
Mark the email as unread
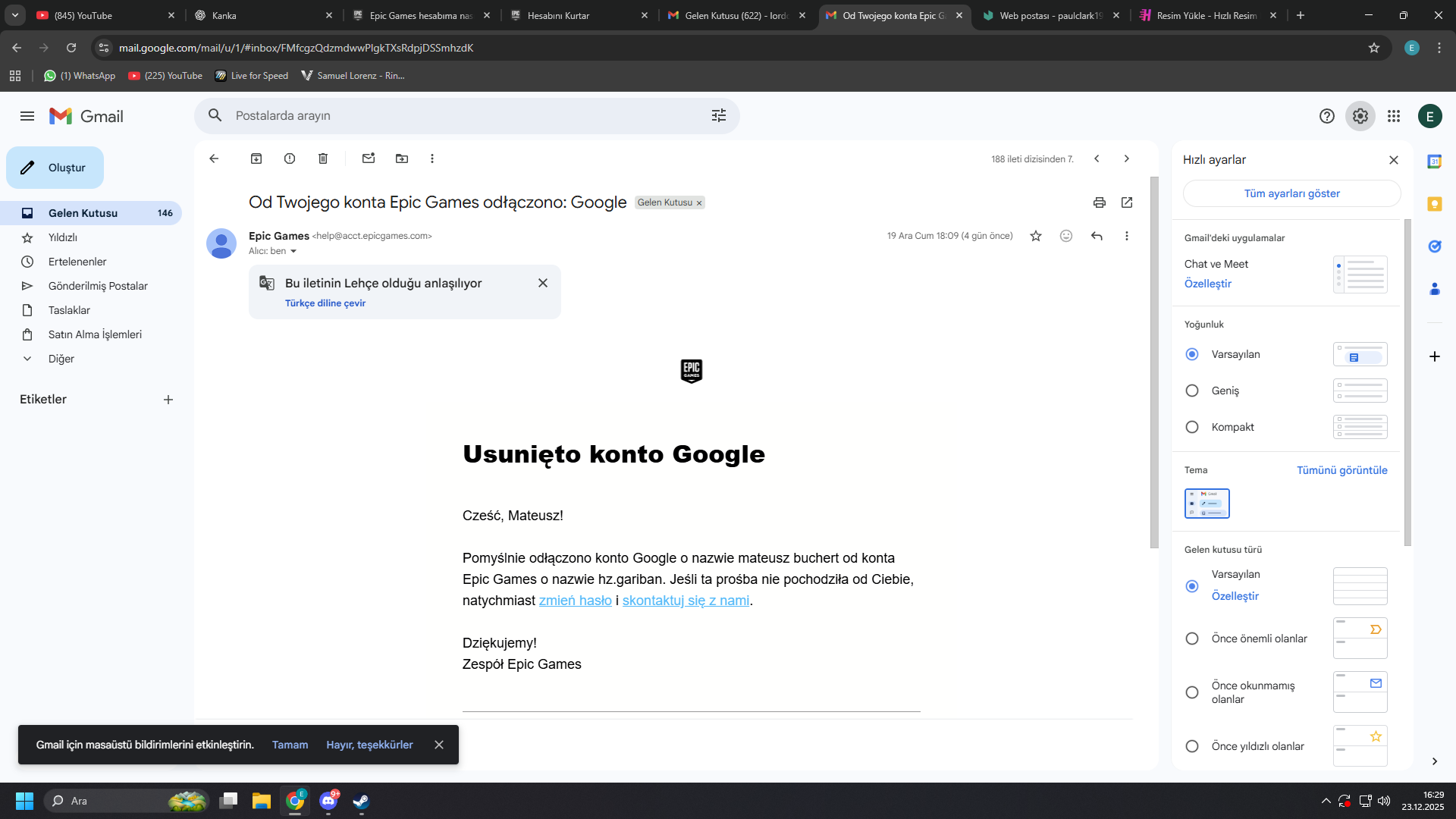pos(369,158)
